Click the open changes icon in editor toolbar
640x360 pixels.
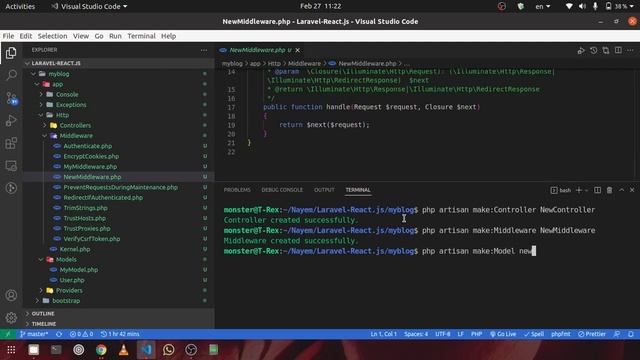point(606,50)
